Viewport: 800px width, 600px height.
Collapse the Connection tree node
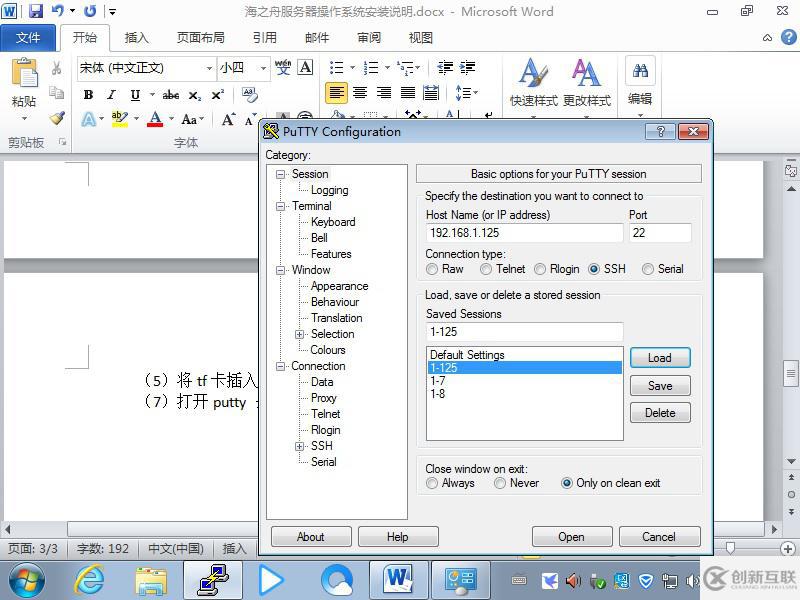tap(280, 366)
